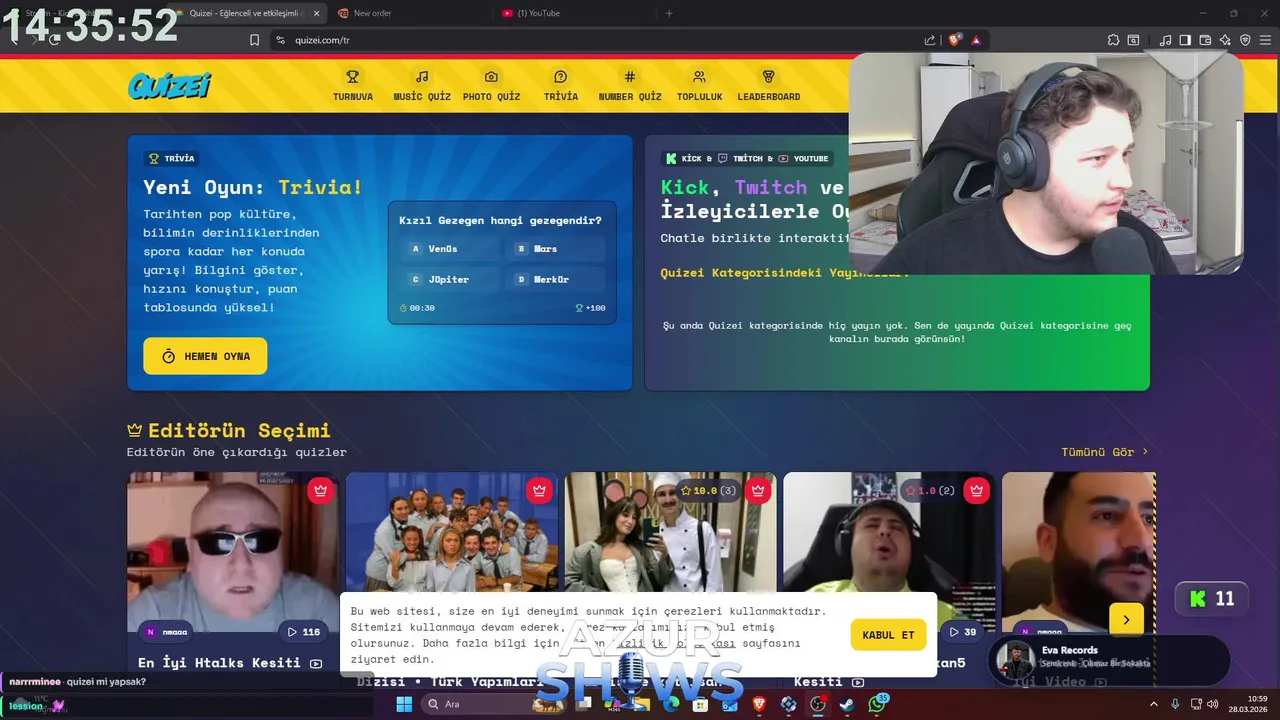Expand the hidden system tray icons chevron
This screenshot has width=1280, height=720.
click(x=1155, y=704)
